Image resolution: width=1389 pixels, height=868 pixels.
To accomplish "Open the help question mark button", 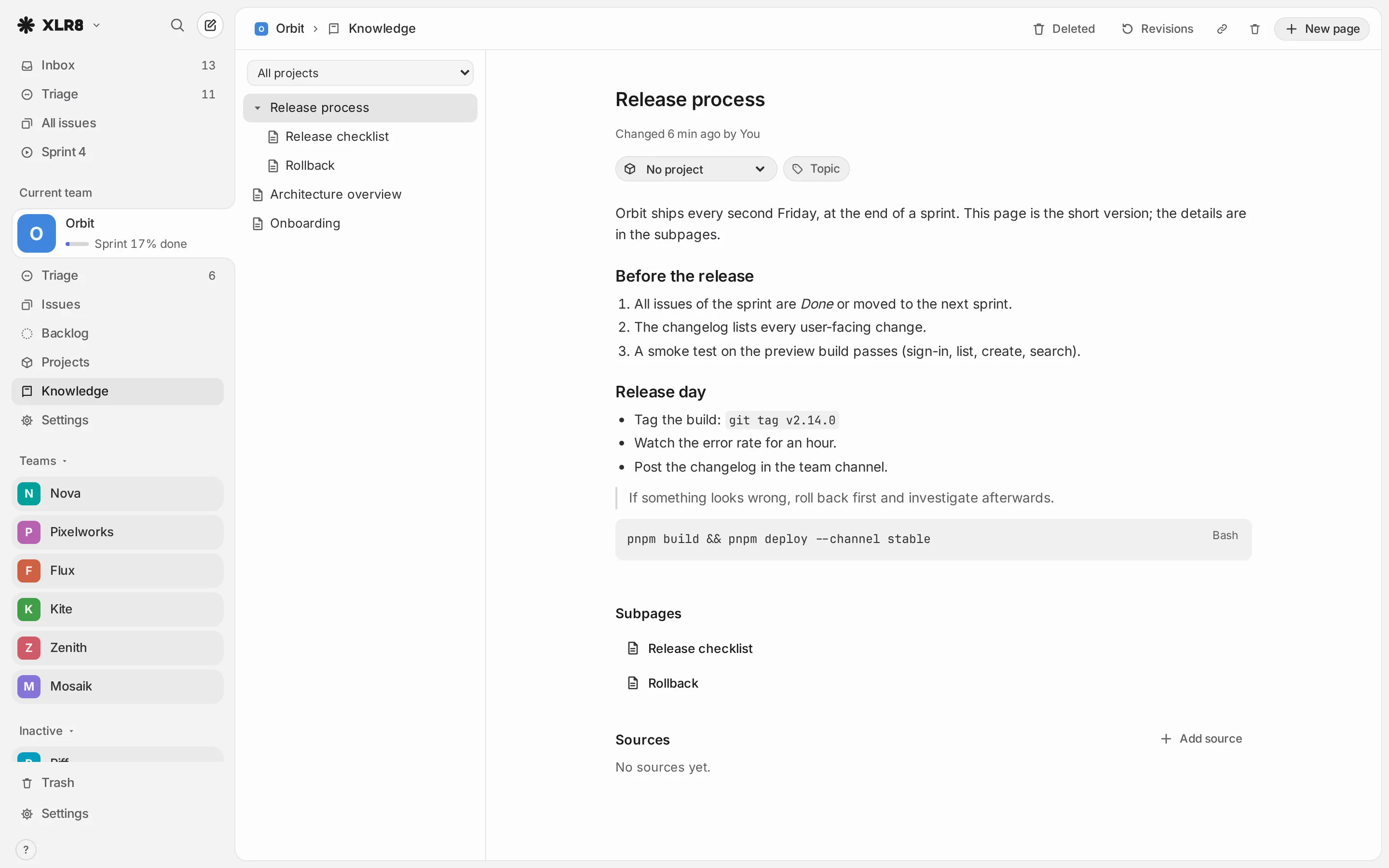I will point(26,850).
